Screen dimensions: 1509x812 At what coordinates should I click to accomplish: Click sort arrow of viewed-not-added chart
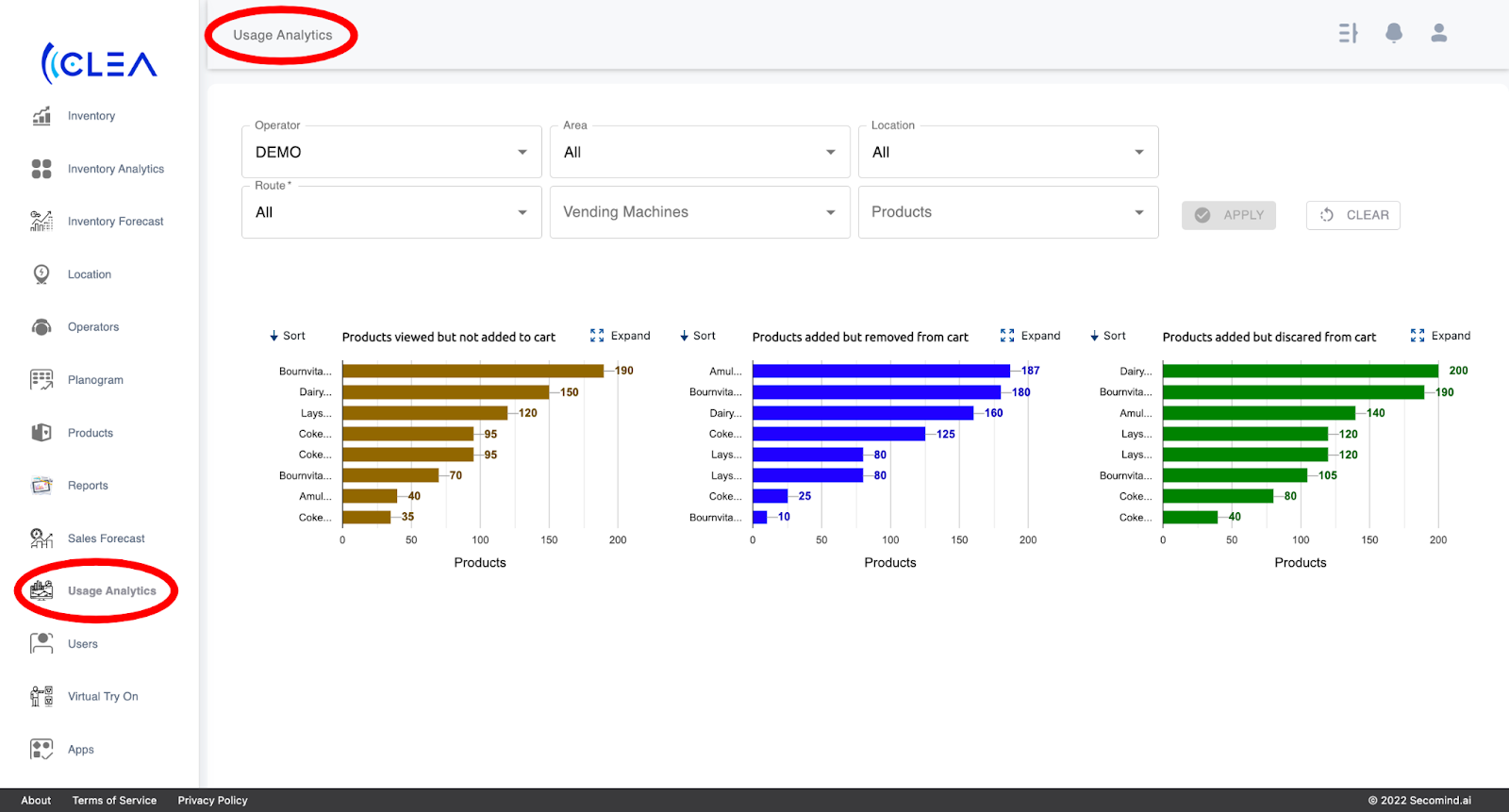tap(274, 336)
